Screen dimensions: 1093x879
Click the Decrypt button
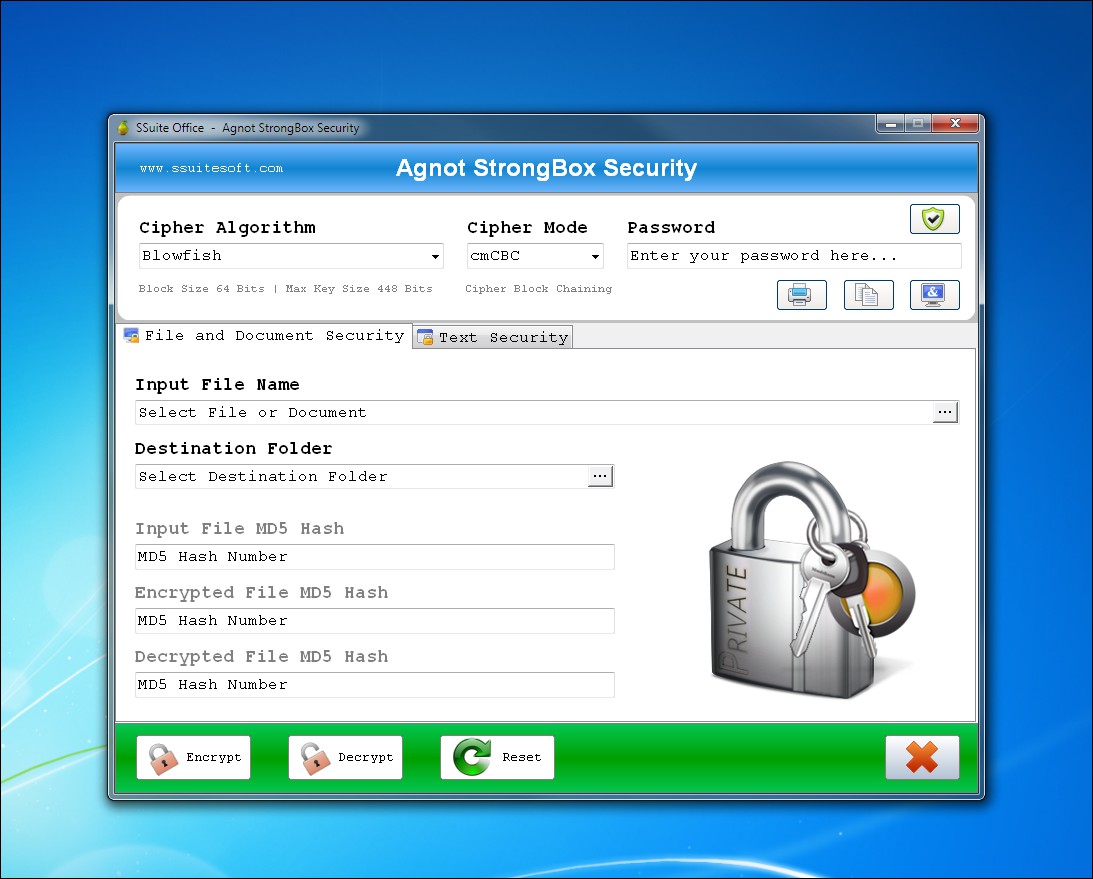point(345,757)
